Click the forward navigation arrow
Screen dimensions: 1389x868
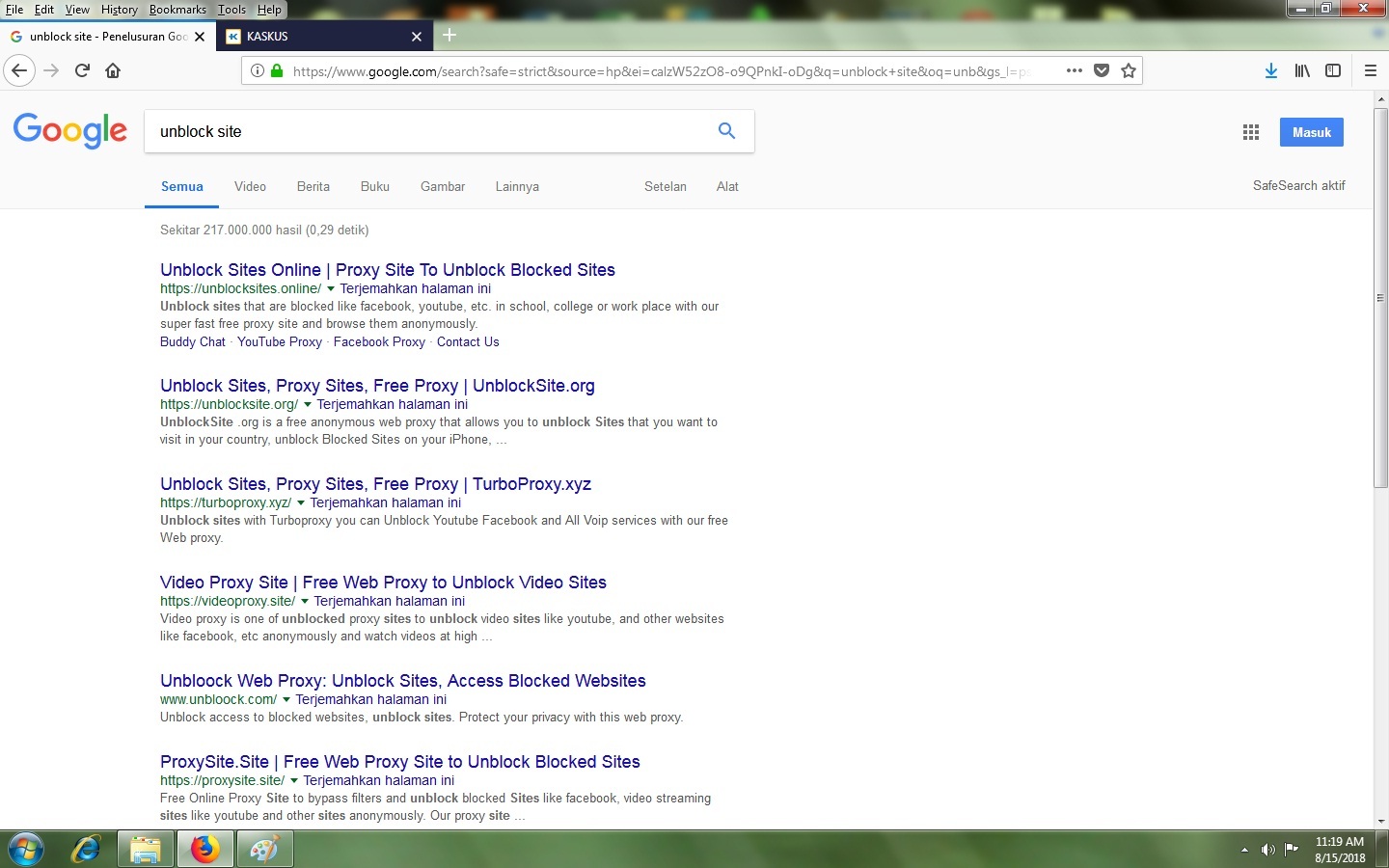coord(51,70)
